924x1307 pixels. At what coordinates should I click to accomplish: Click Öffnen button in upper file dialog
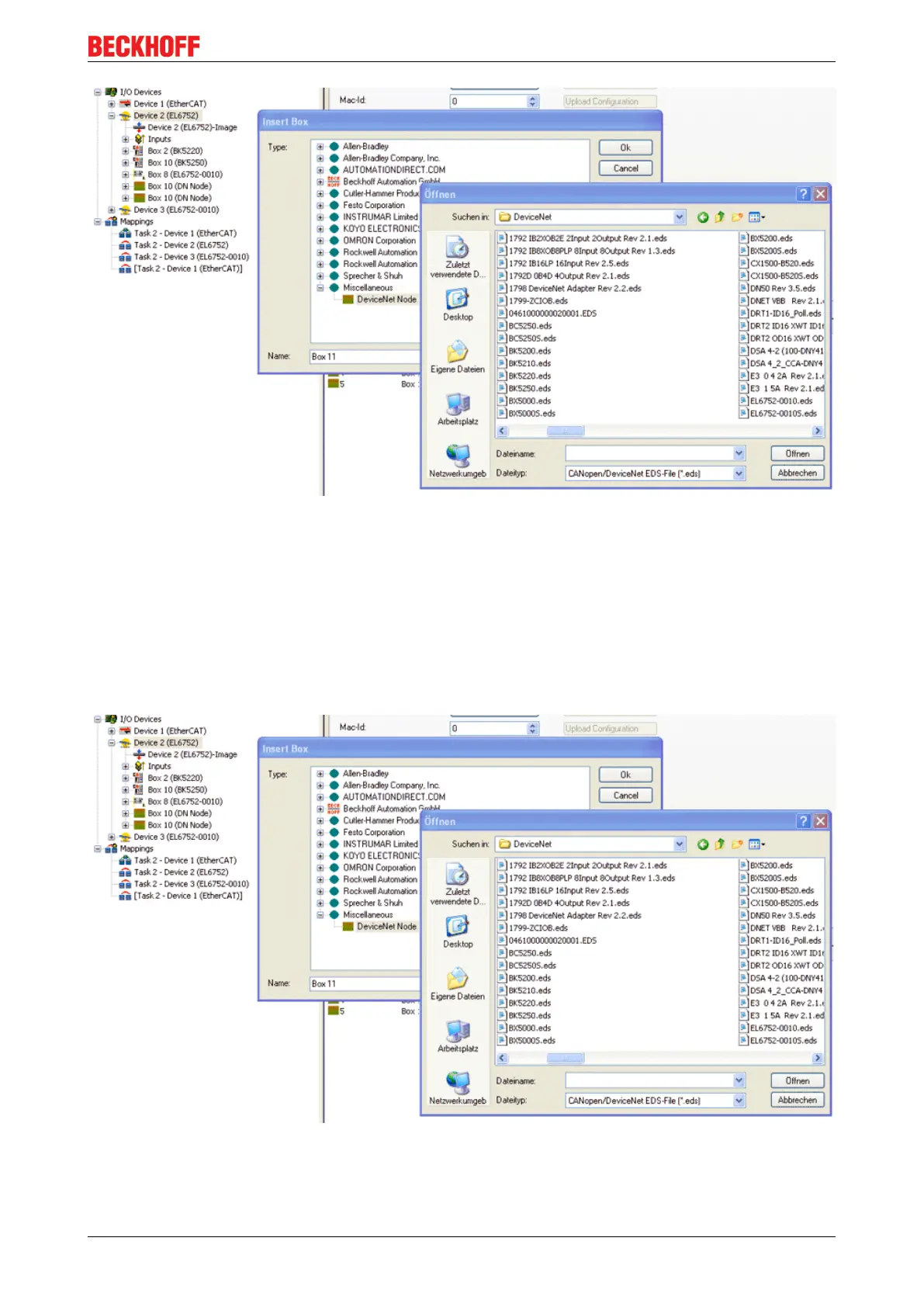pyautogui.click(x=798, y=454)
